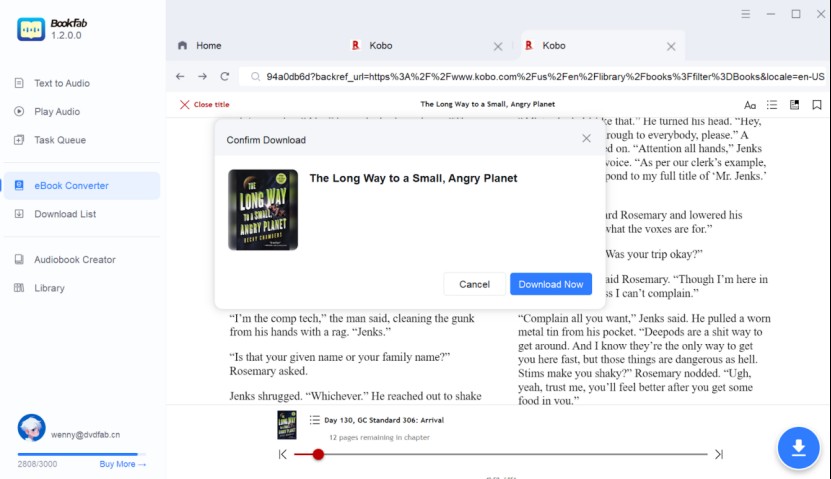Image resolution: width=831 pixels, height=479 pixels.
Task: Click the Library books icon
Action: (x=19, y=288)
